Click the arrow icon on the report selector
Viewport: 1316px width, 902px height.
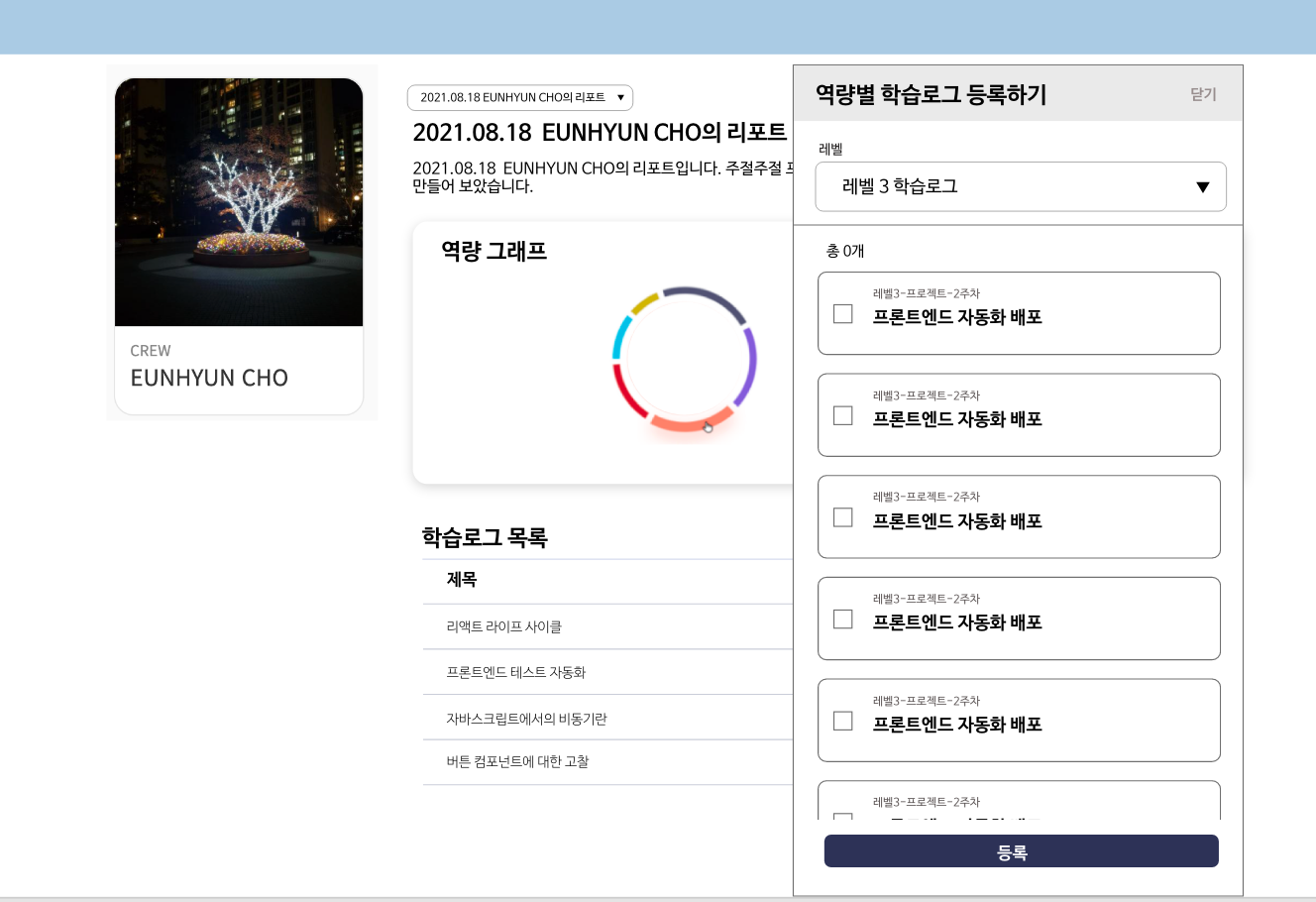620,98
